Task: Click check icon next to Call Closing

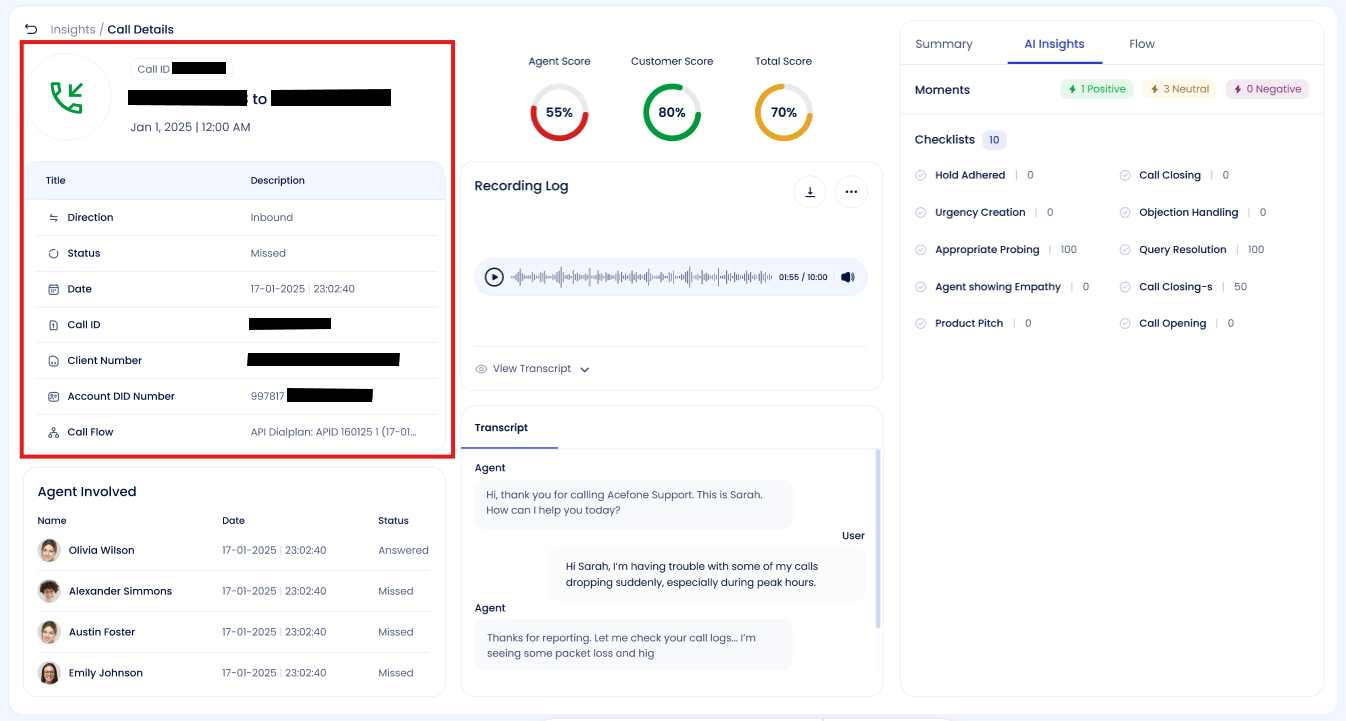Action: pyautogui.click(x=1125, y=175)
